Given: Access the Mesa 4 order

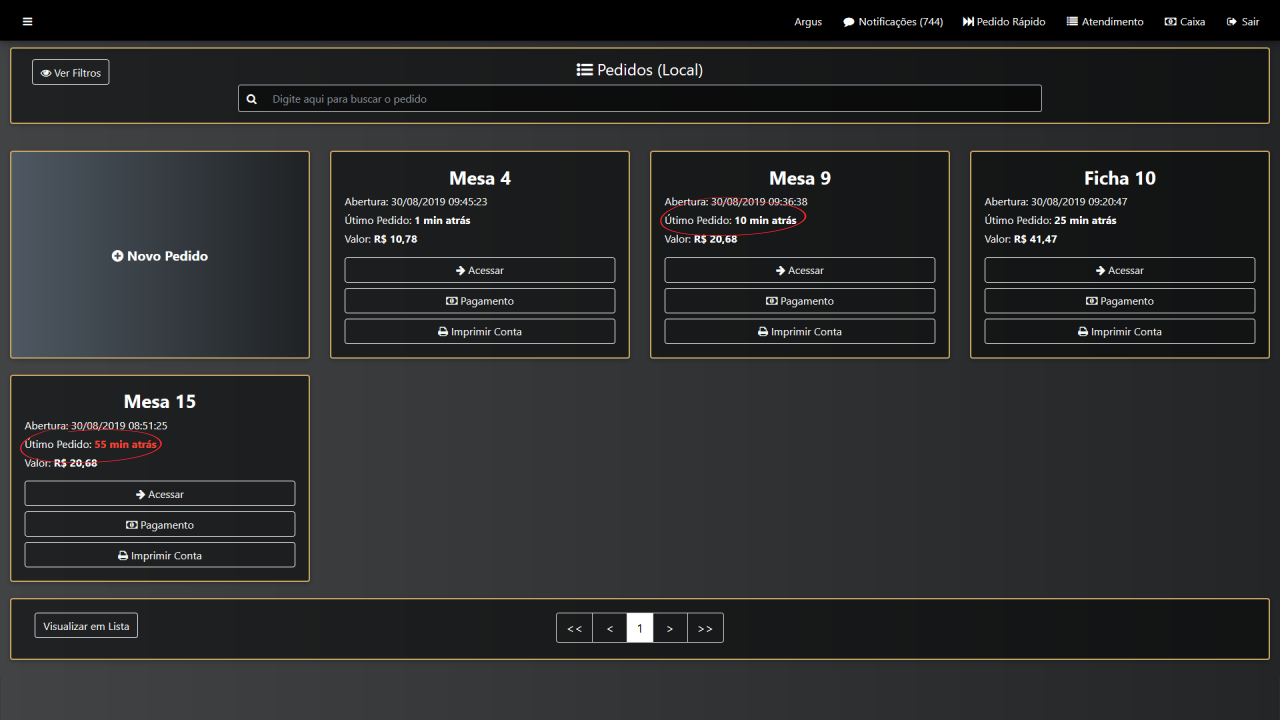Looking at the screenshot, I should coord(480,270).
